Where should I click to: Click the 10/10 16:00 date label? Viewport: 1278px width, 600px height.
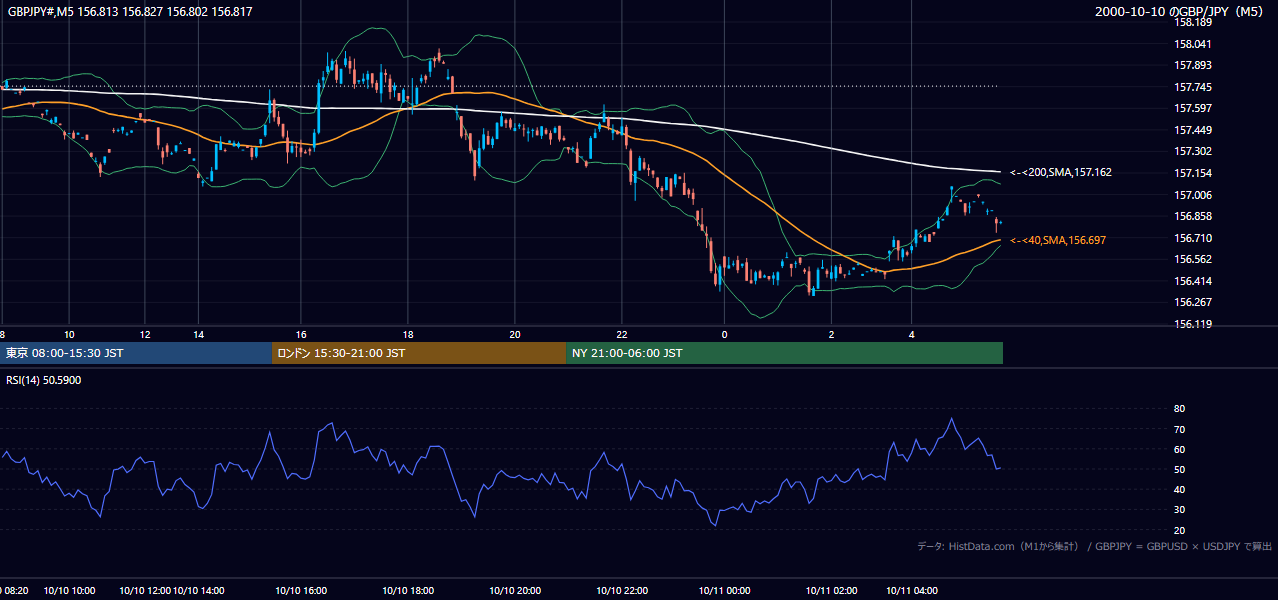point(301,591)
